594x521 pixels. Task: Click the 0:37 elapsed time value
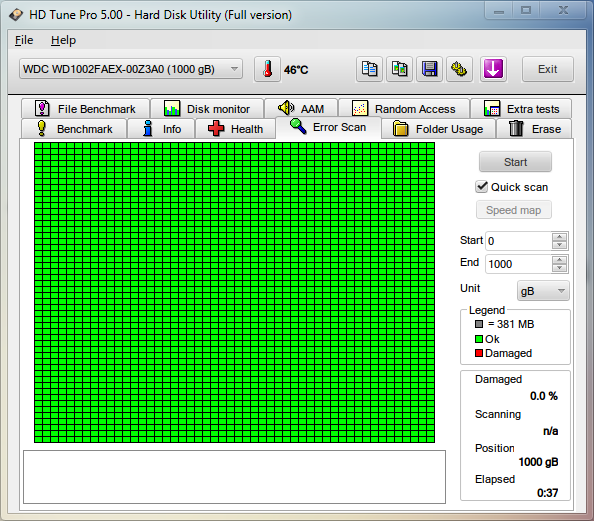click(547, 493)
